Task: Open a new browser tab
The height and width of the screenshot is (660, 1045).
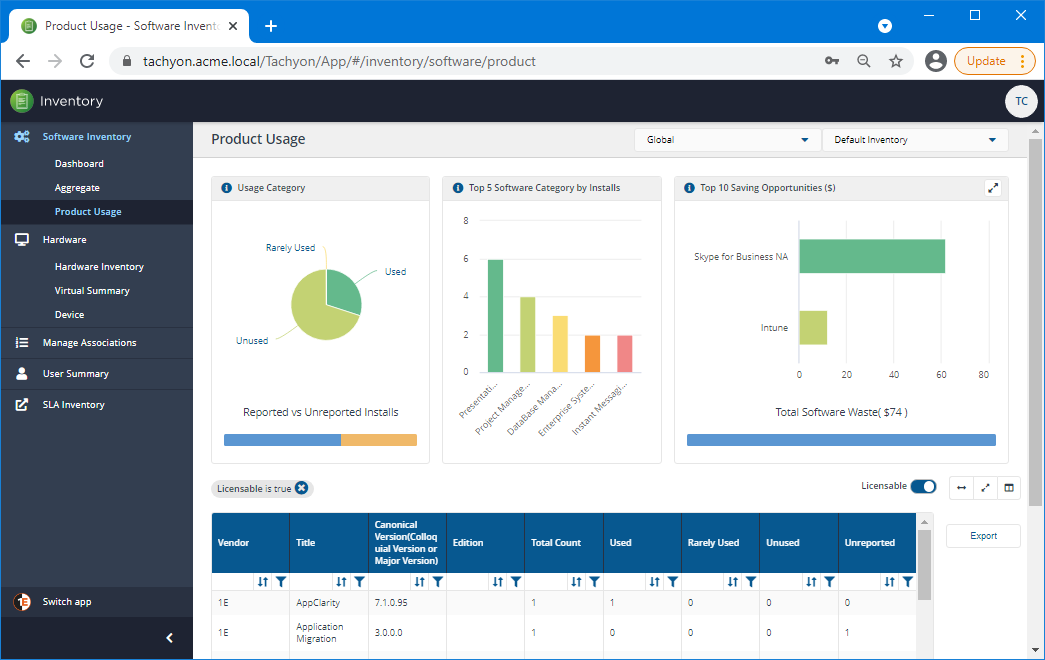Action: click(x=271, y=26)
